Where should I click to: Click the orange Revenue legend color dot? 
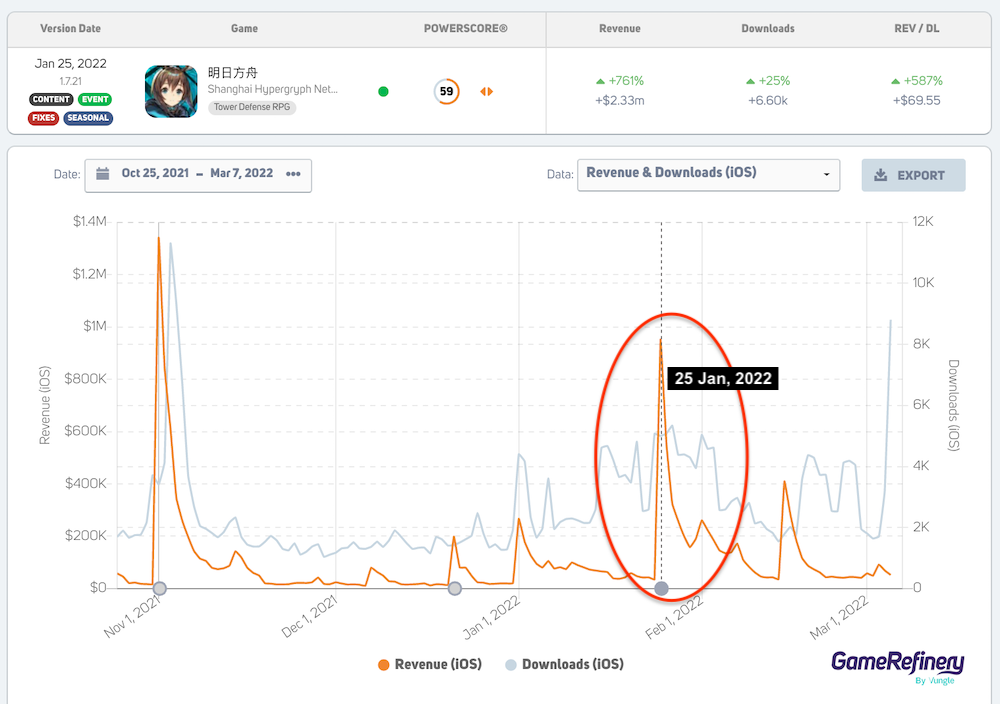pos(383,665)
